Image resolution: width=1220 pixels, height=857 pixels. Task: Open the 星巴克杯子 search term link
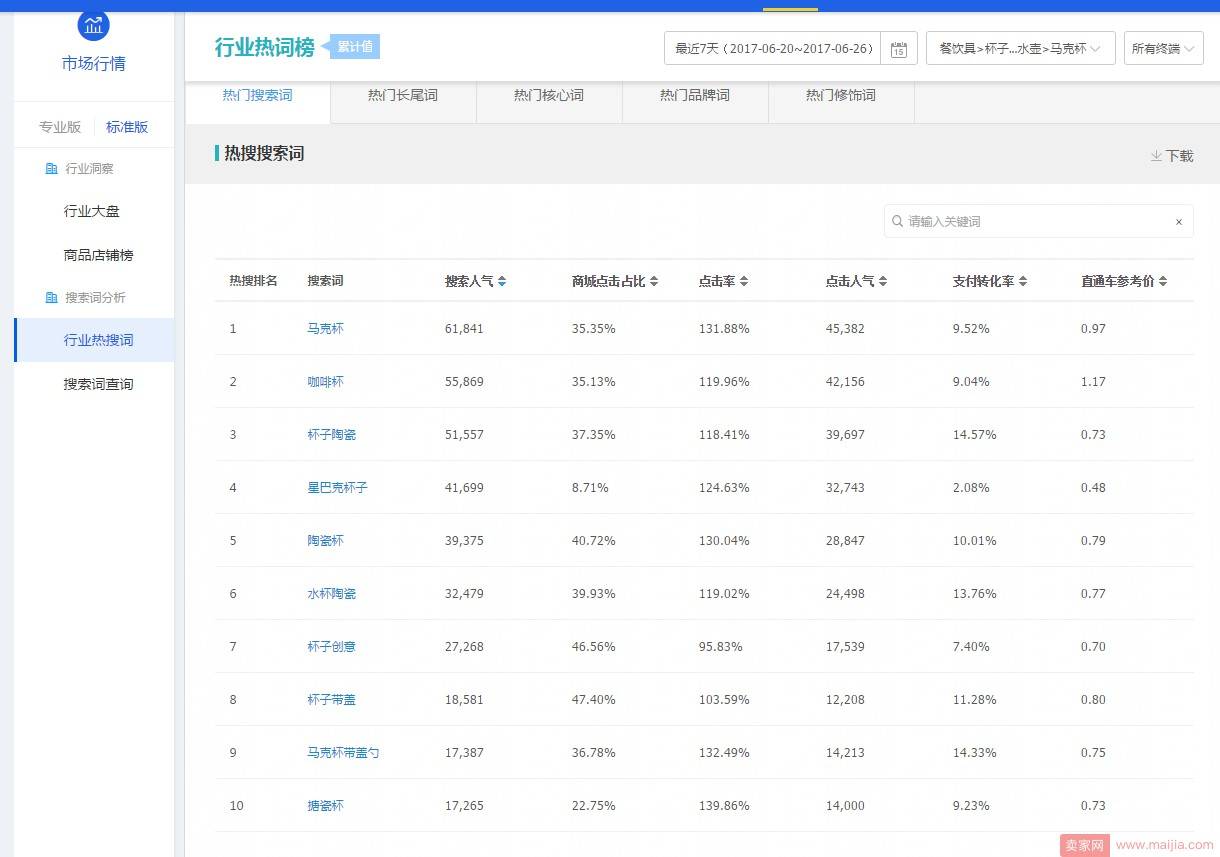[337, 488]
